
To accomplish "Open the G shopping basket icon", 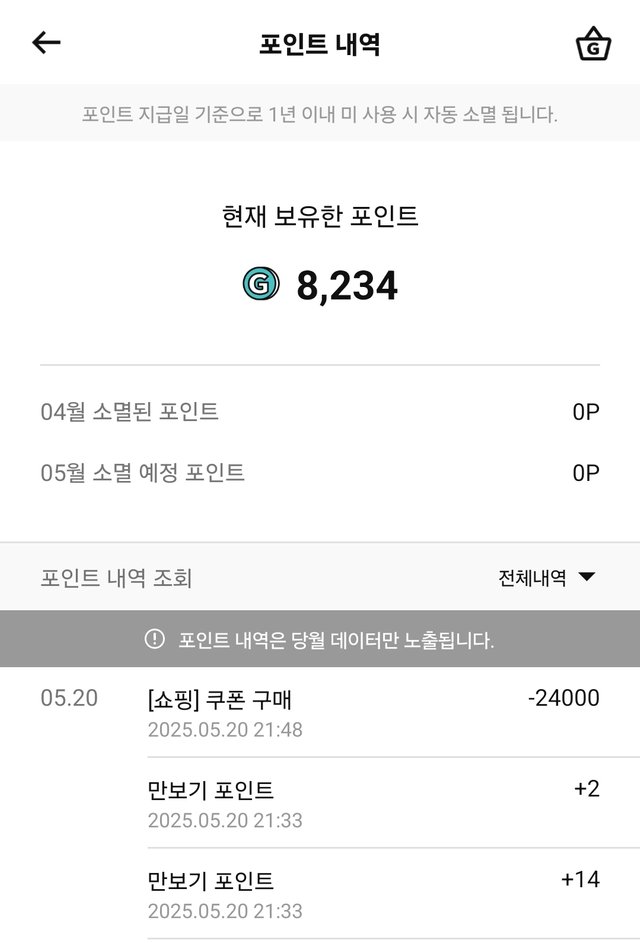I will (x=593, y=44).
